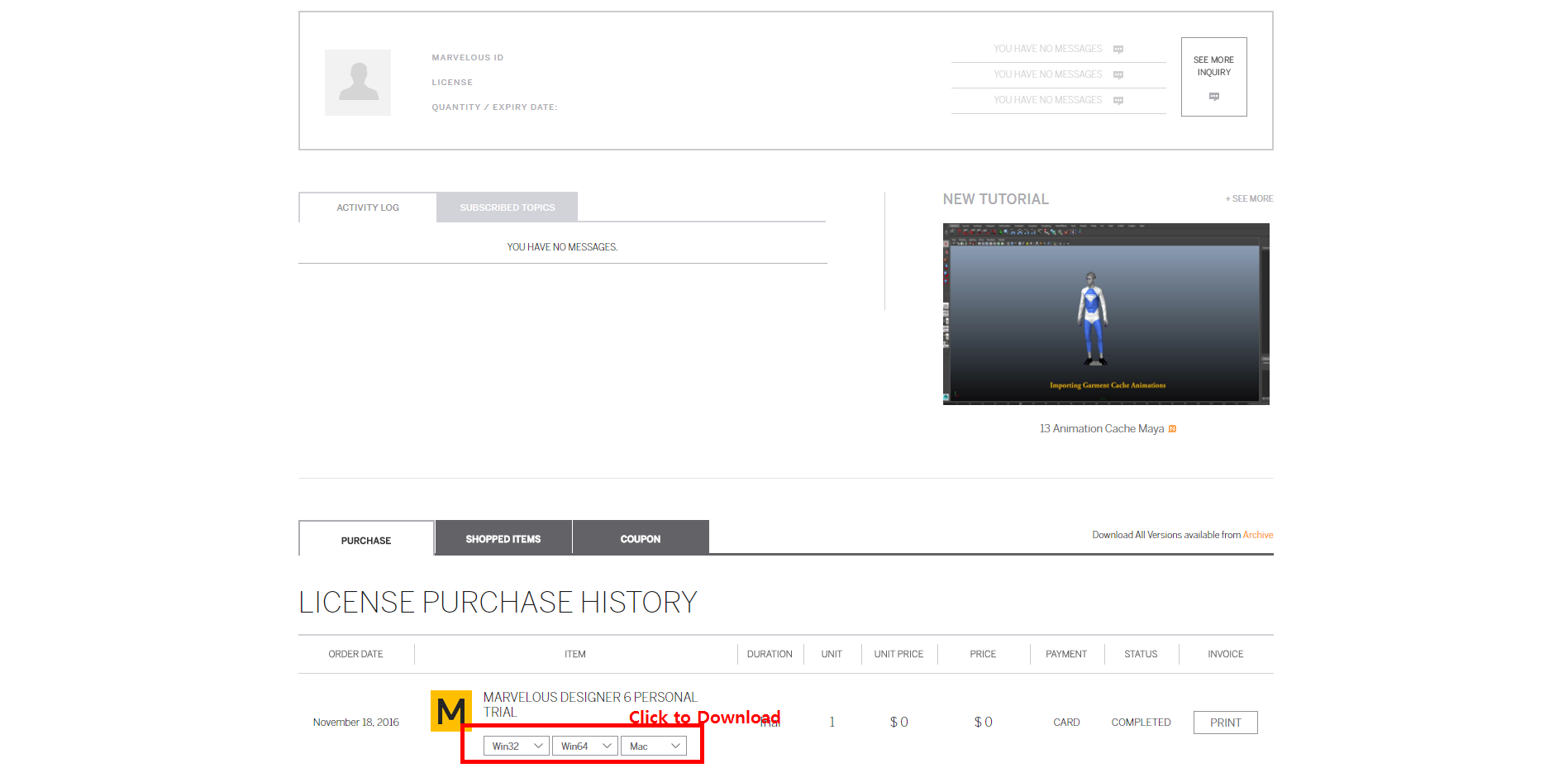The image size is (1568, 768).
Task: Click the icon next to Animation Cache Maya
Action: [1172, 428]
